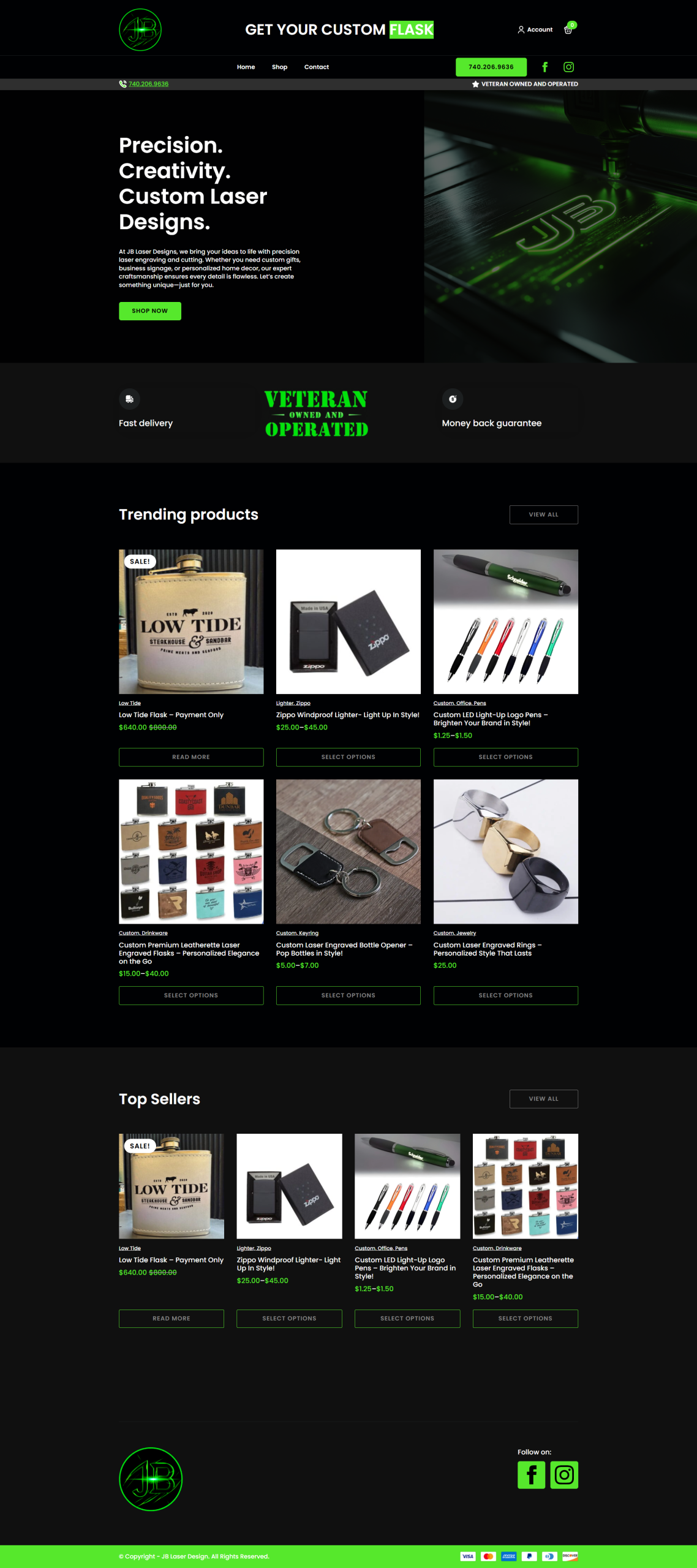Click the green SHOP NOW button
Screen dimensions: 697x1568
tap(150, 311)
